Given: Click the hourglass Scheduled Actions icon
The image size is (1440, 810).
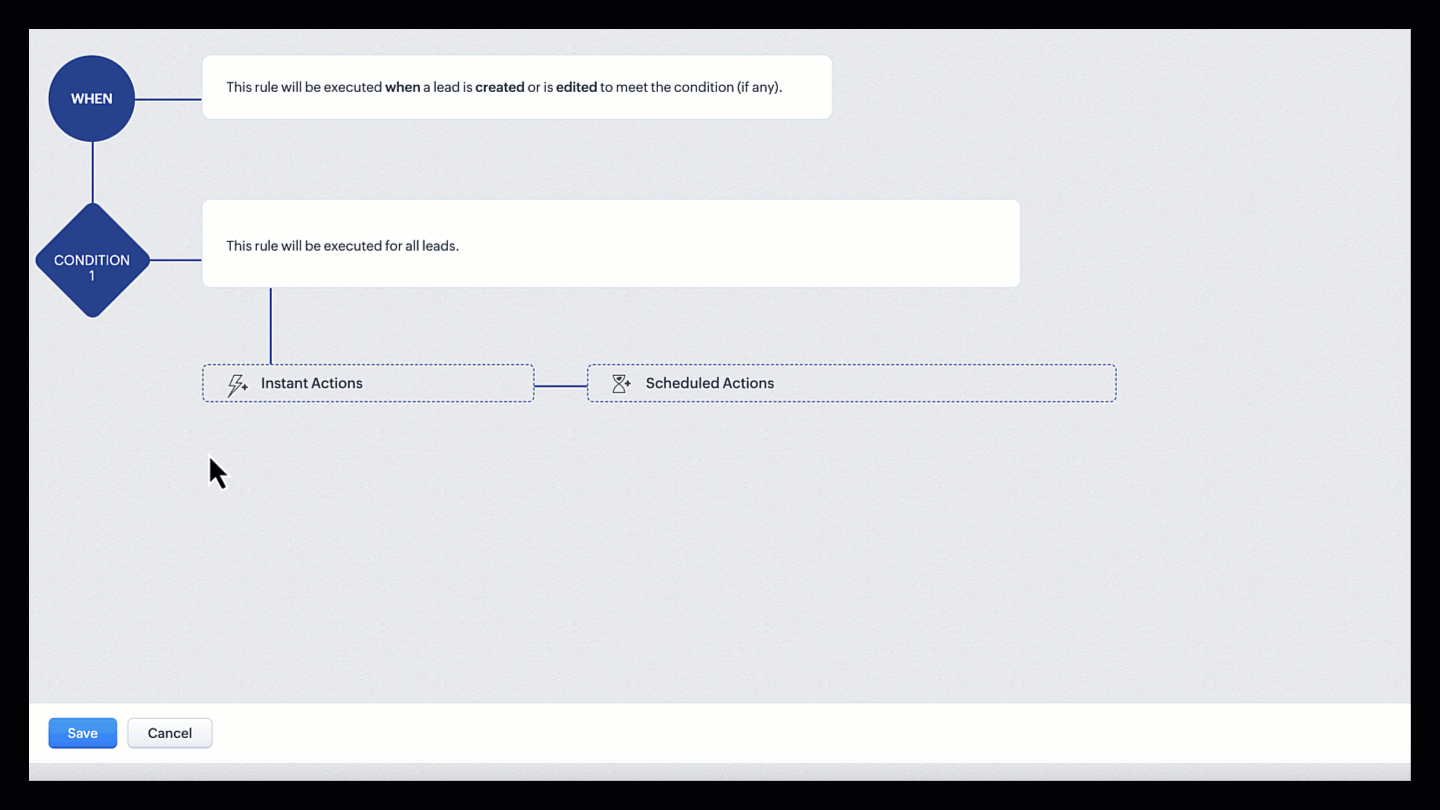Looking at the screenshot, I should (x=621, y=384).
